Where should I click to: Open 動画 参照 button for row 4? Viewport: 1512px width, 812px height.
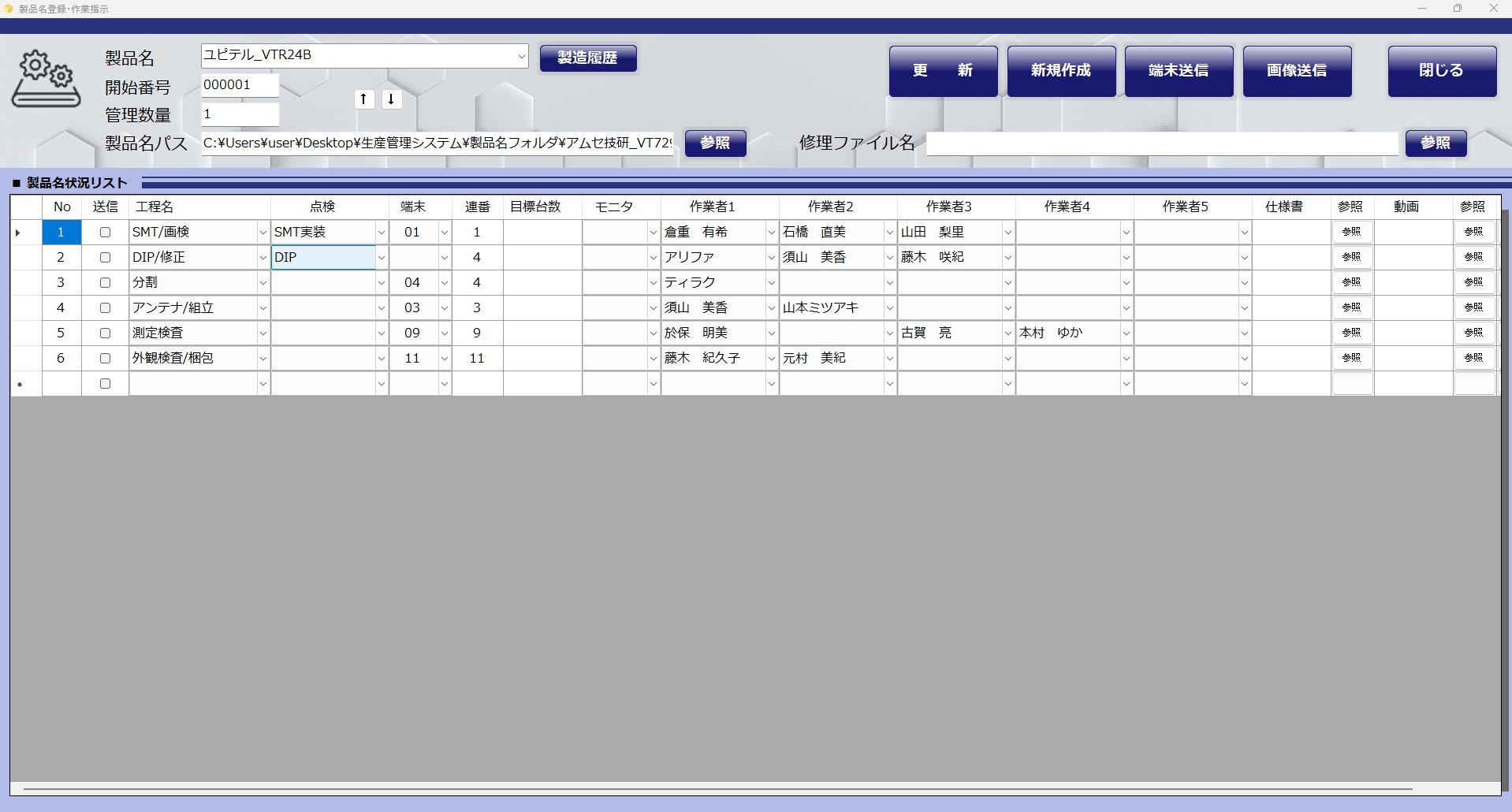[x=1473, y=307]
